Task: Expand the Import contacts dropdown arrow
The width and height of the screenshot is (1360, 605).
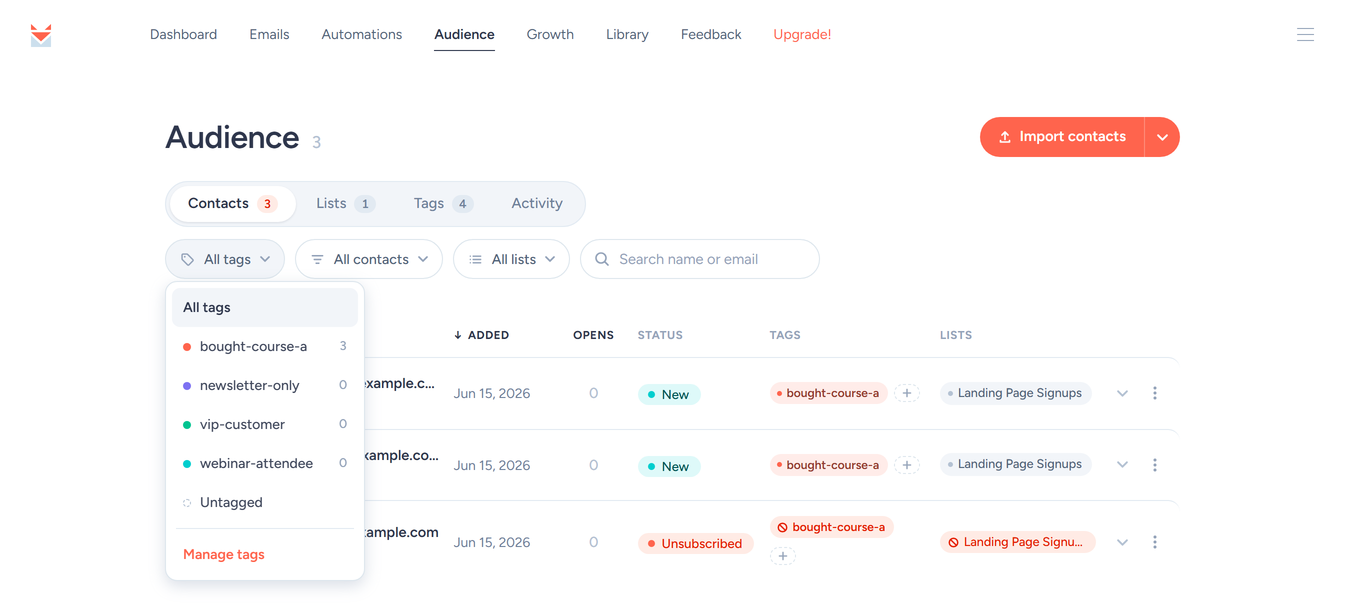Action: (x=1162, y=137)
